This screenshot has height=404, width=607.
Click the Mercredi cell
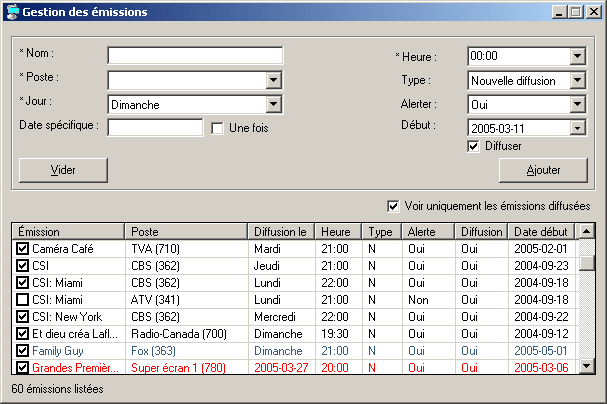pos(275,317)
